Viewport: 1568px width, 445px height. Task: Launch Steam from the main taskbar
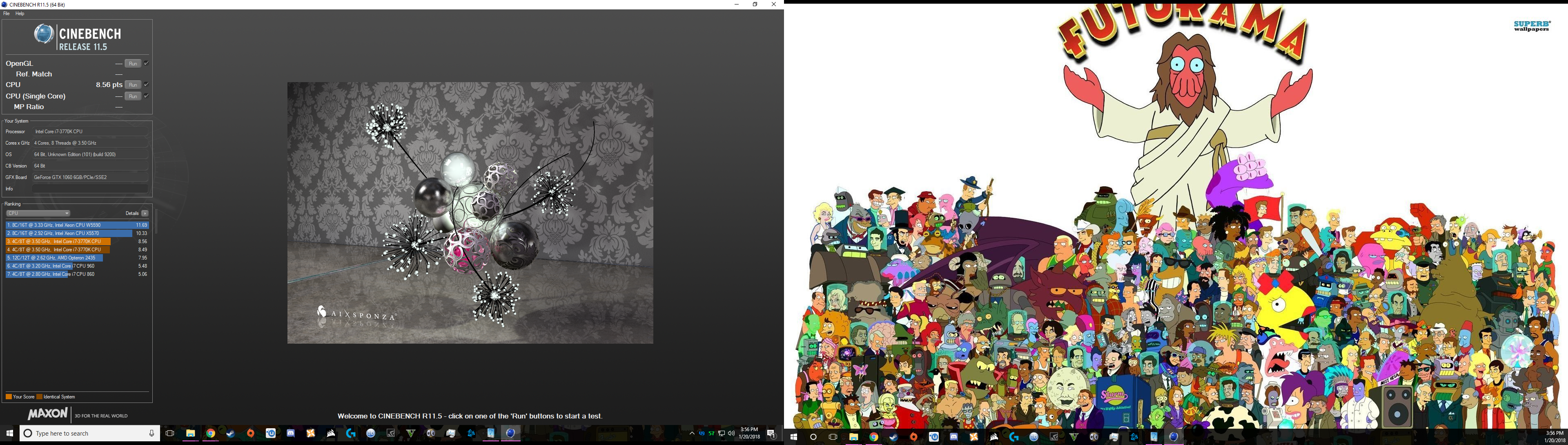tap(231, 434)
